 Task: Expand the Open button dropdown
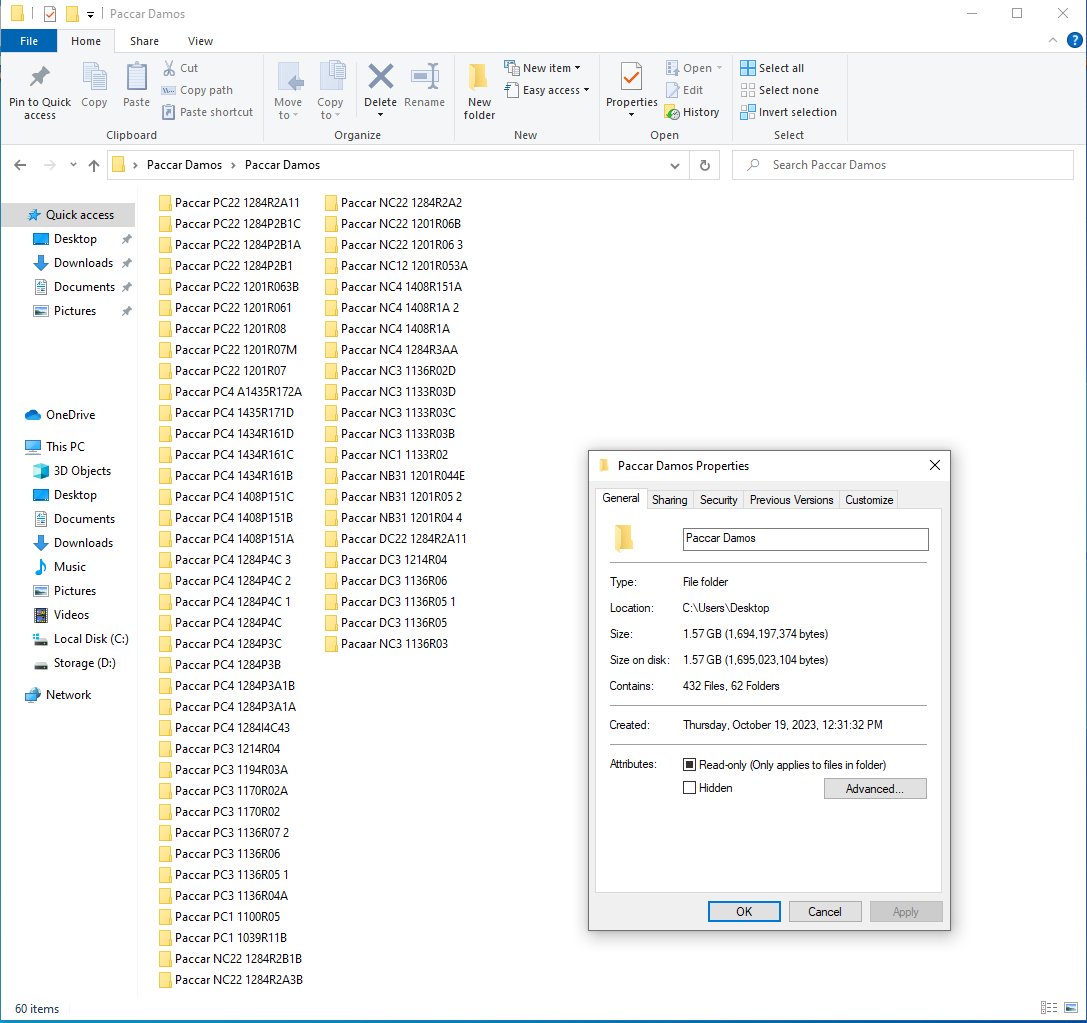[720, 68]
